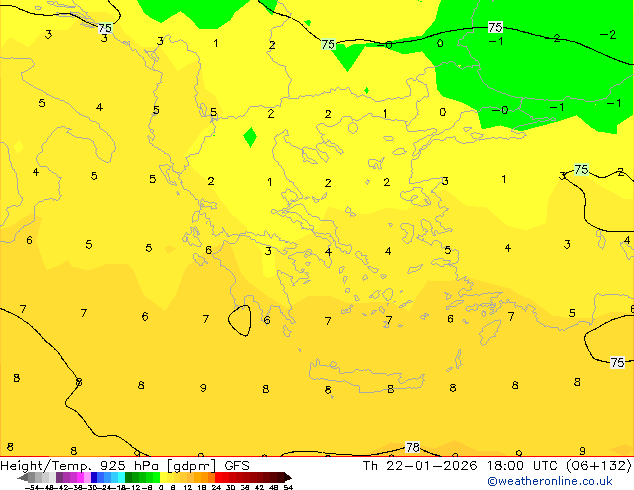
Task: Pick the dark green legend swatch
Action: click(129, 478)
